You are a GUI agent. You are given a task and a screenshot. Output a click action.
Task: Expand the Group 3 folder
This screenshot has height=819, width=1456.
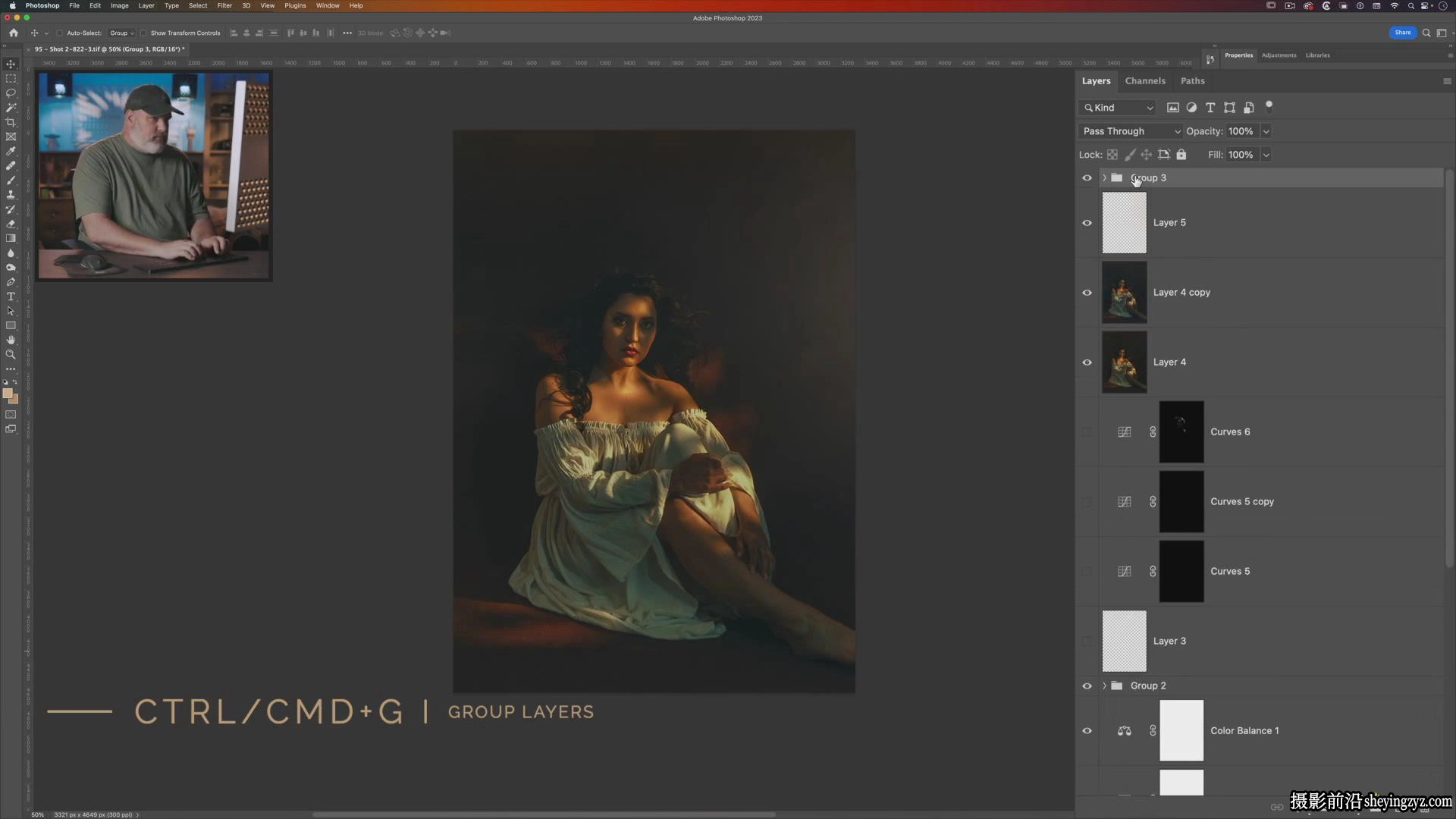(x=1104, y=178)
